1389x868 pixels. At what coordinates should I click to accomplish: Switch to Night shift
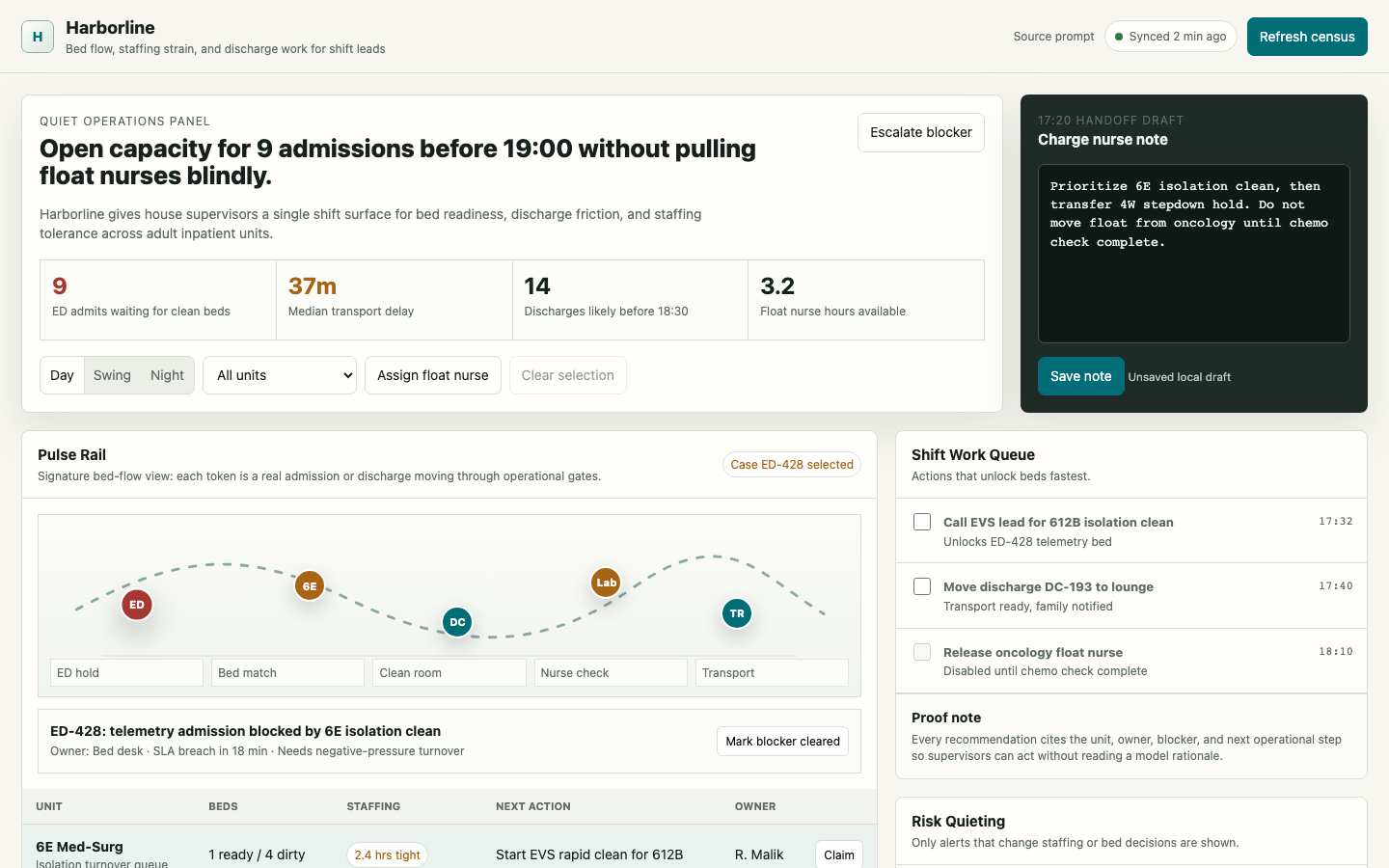167,375
